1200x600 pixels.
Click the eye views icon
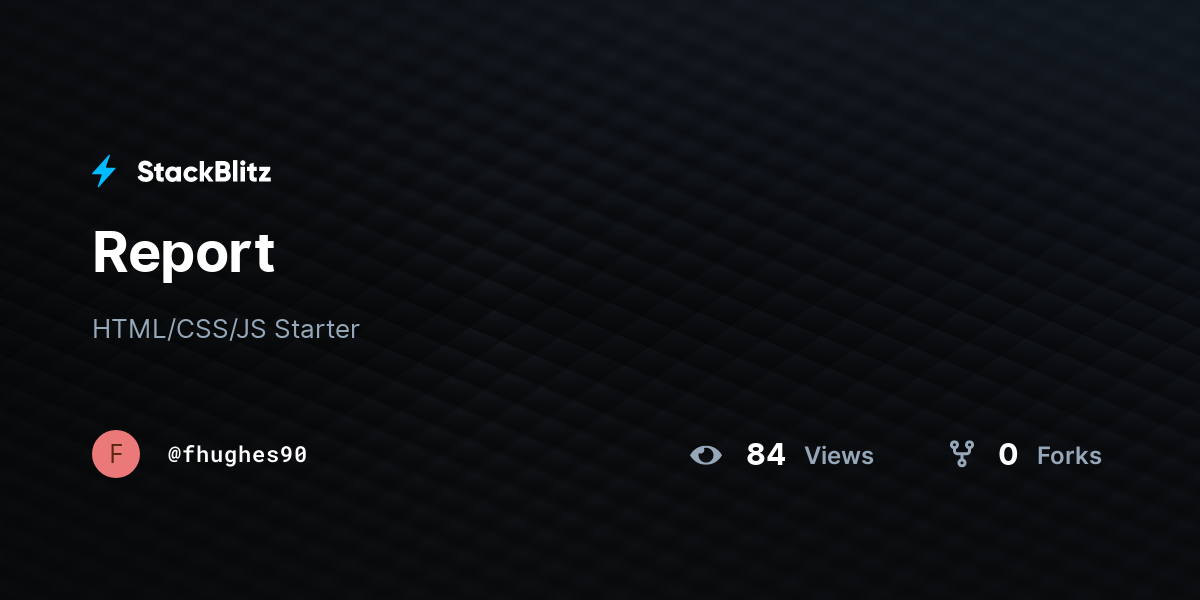[706, 455]
